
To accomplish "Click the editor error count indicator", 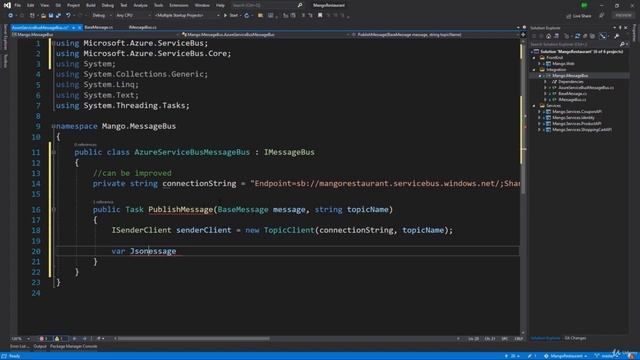I will pos(43,338).
